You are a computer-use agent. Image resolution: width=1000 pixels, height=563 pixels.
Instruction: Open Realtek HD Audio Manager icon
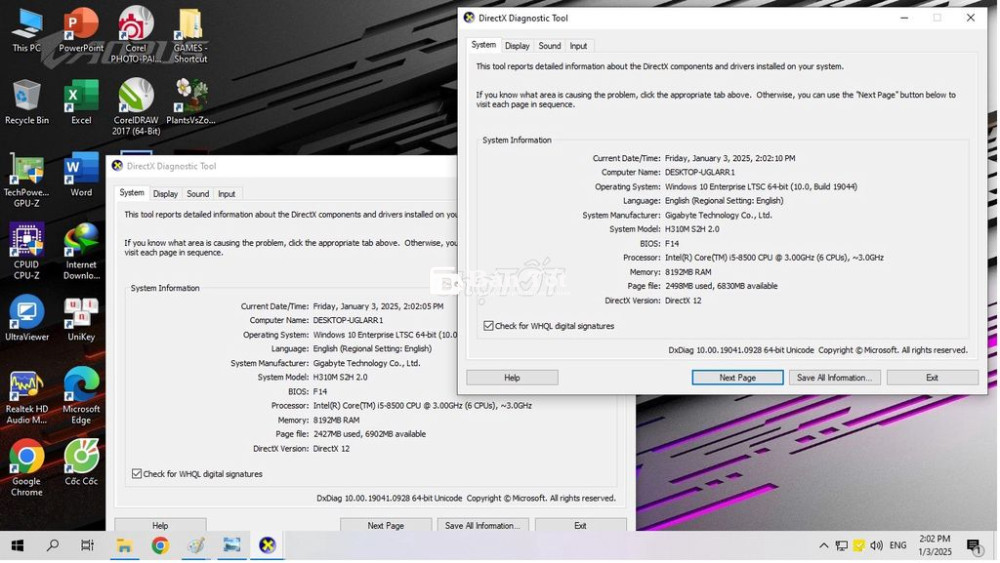point(26,397)
